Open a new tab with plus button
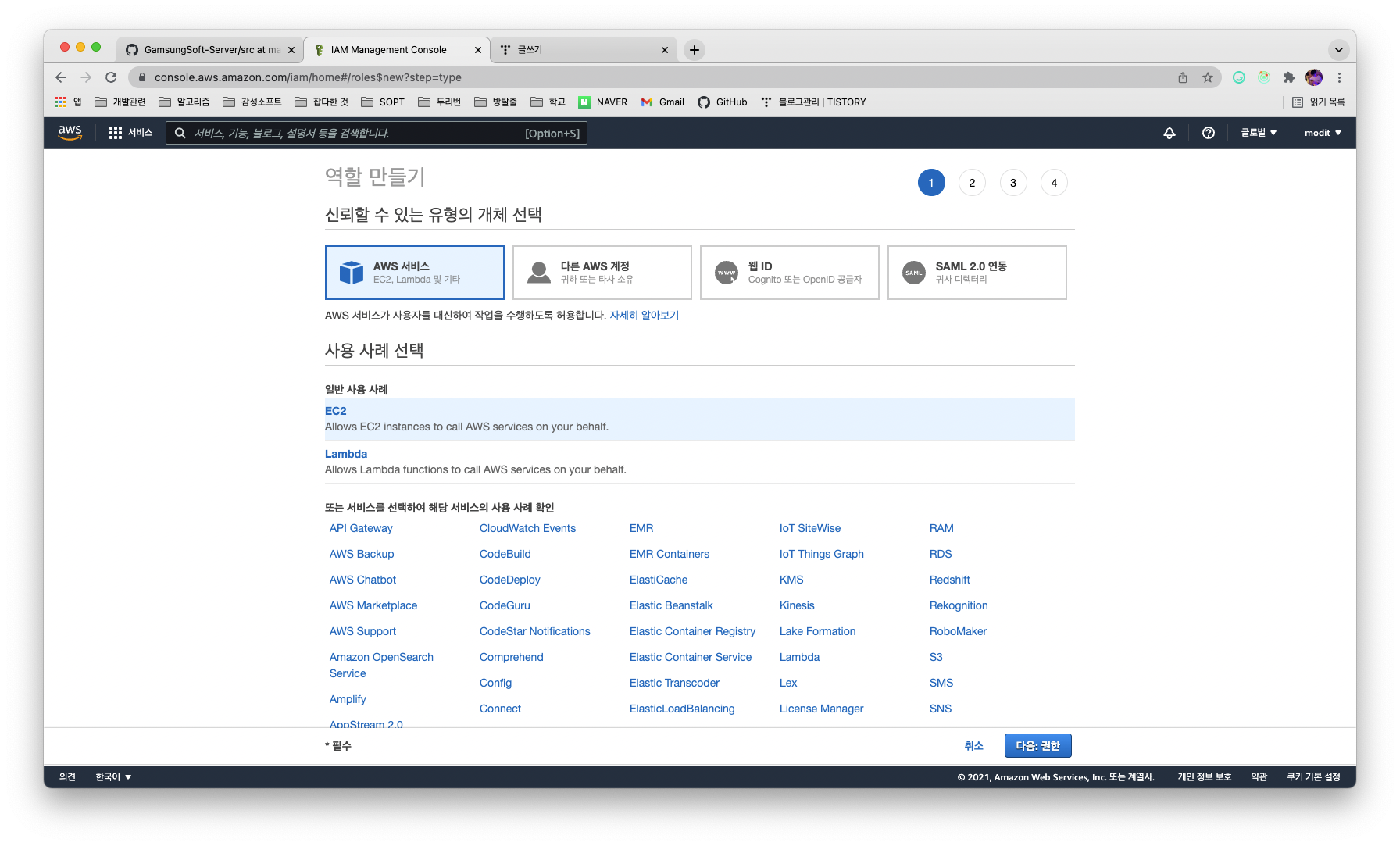Screen dimensions: 1400x846 694,50
